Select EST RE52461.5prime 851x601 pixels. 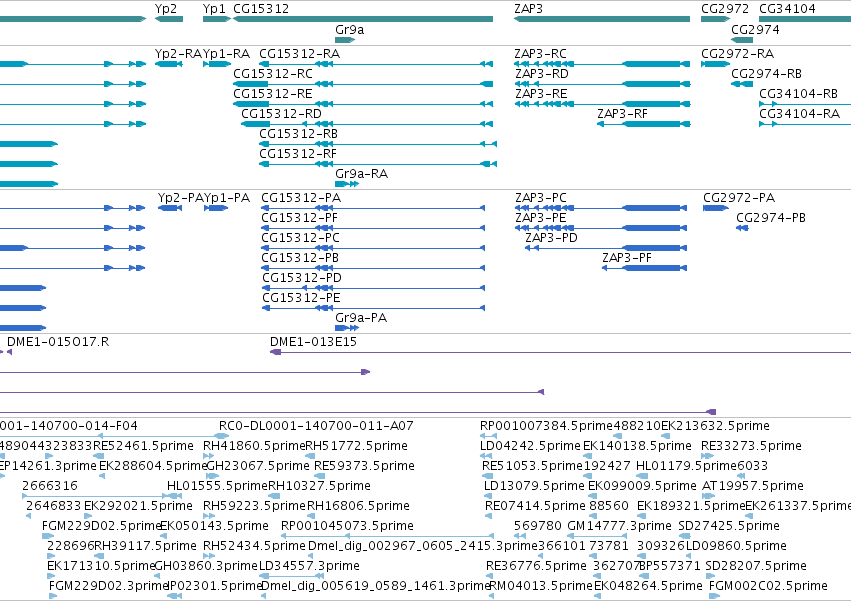tap(143, 446)
